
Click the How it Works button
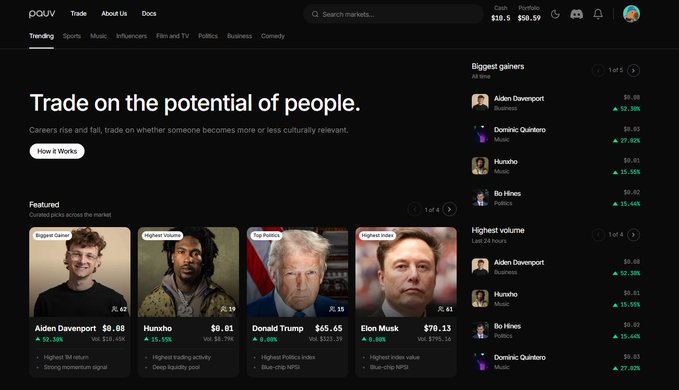coord(57,151)
